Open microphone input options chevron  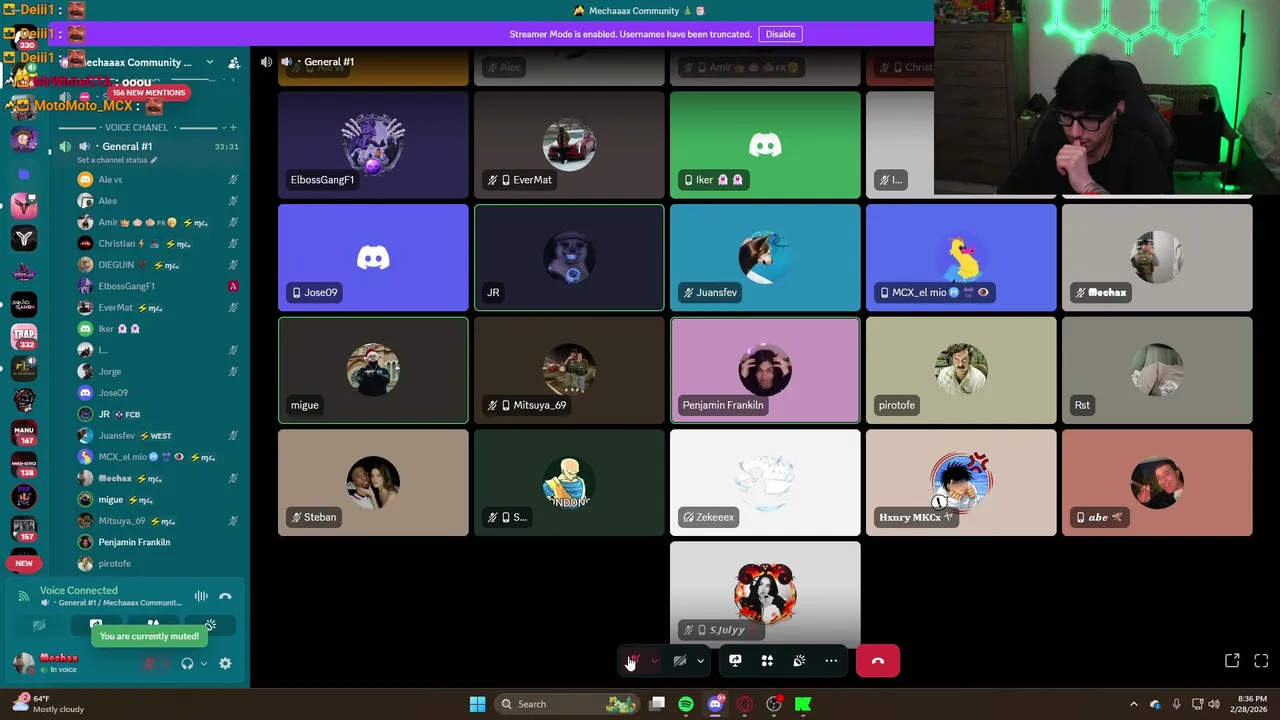pyautogui.click(x=654, y=661)
